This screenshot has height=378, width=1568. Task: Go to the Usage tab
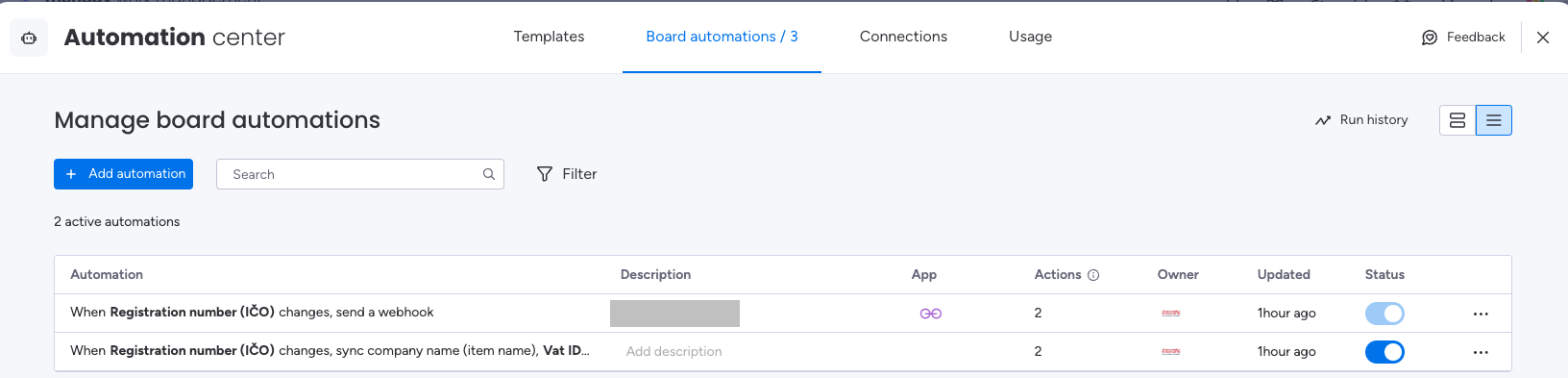pos(1030,37)
